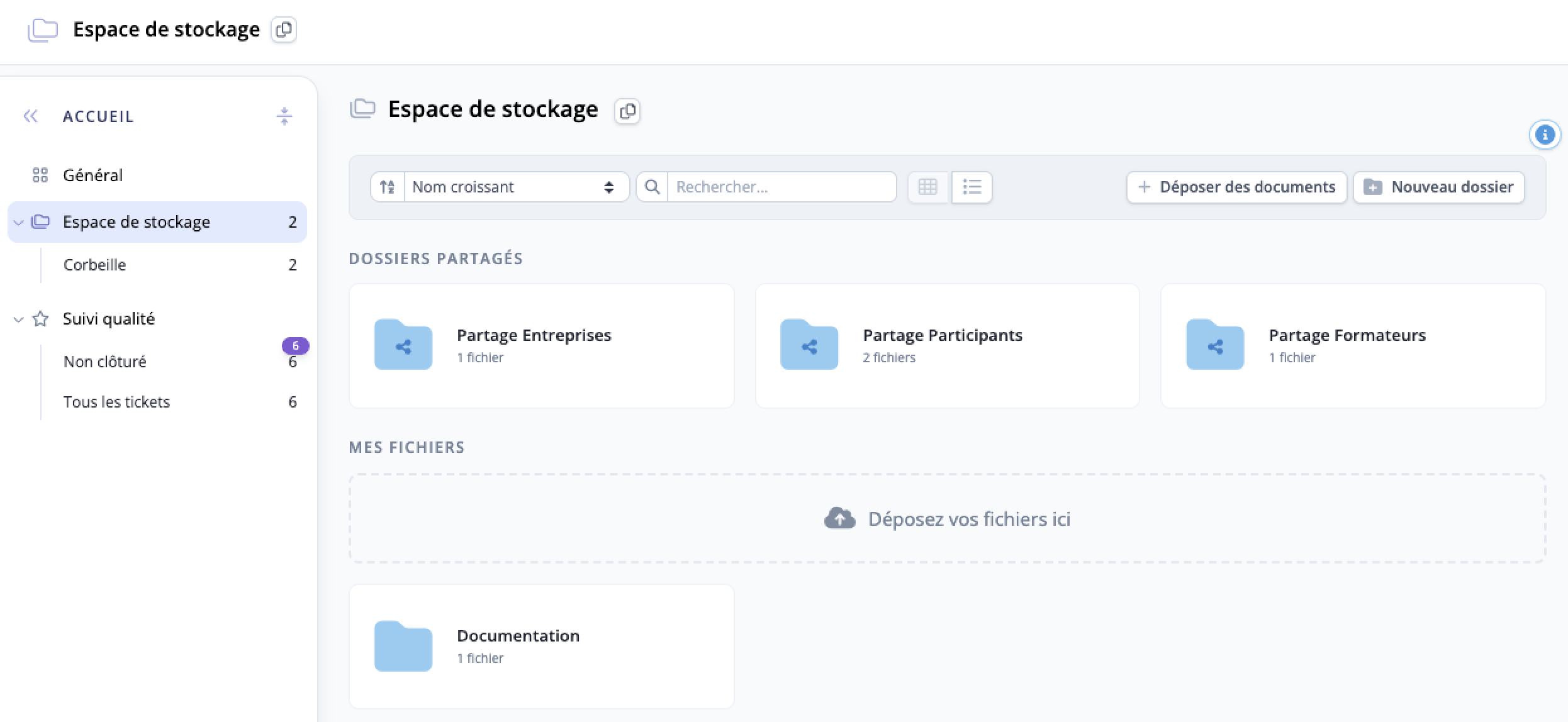Open Général in the sidebar
This screenshot has height=722, width=1568.
point(157,175)
